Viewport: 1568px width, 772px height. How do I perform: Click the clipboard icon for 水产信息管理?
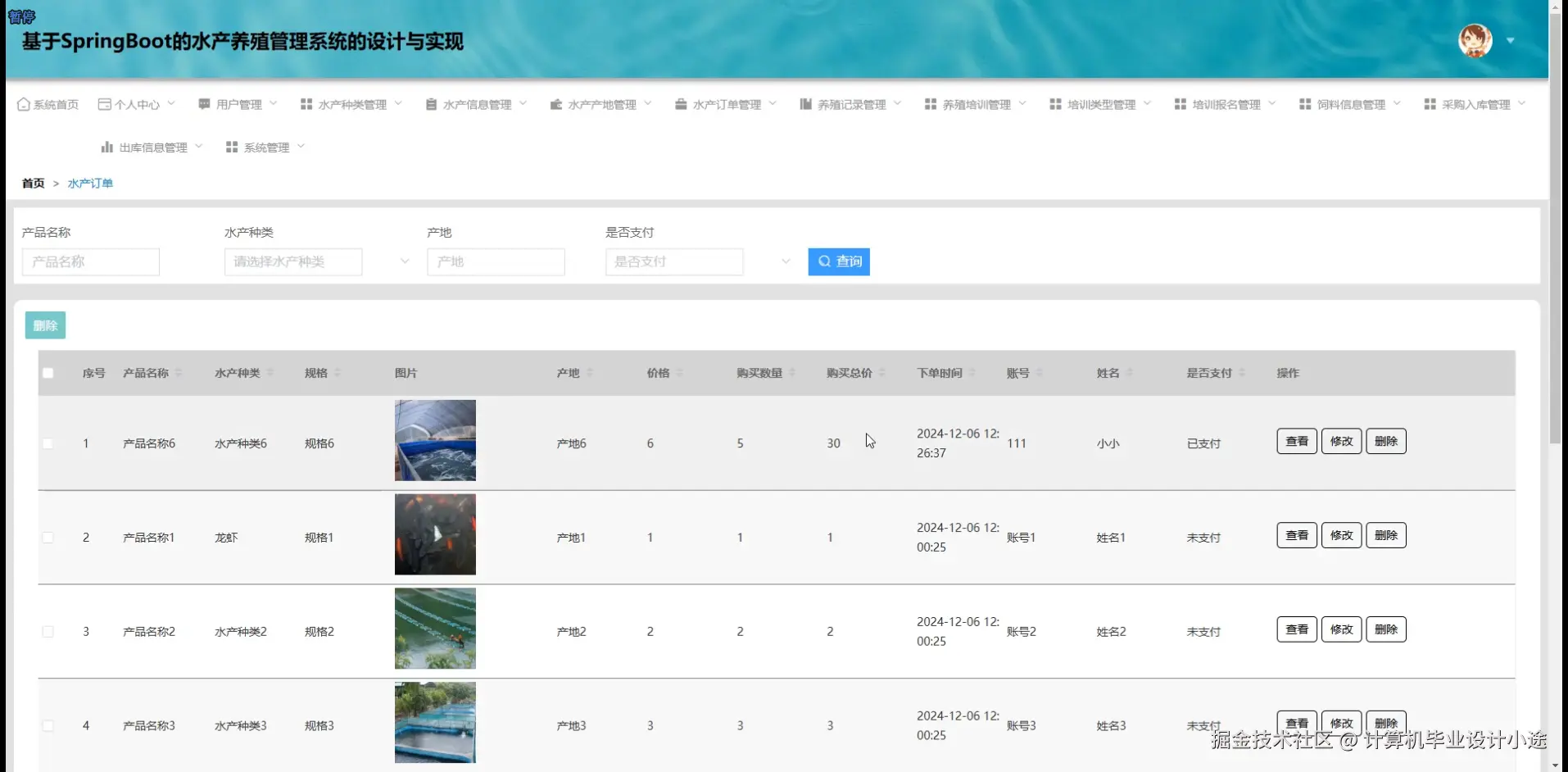431,104
